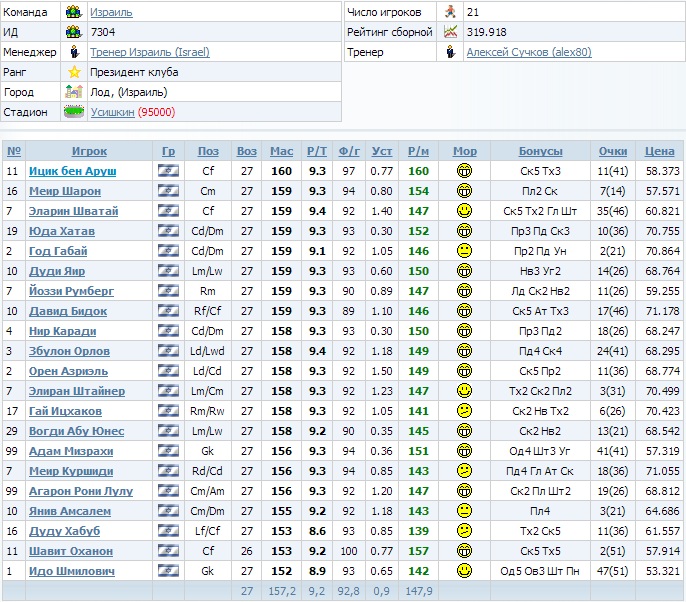Sort table by № column header
Image resolution: width=686 pixels, height=602 pixels.
pos(14,151)
